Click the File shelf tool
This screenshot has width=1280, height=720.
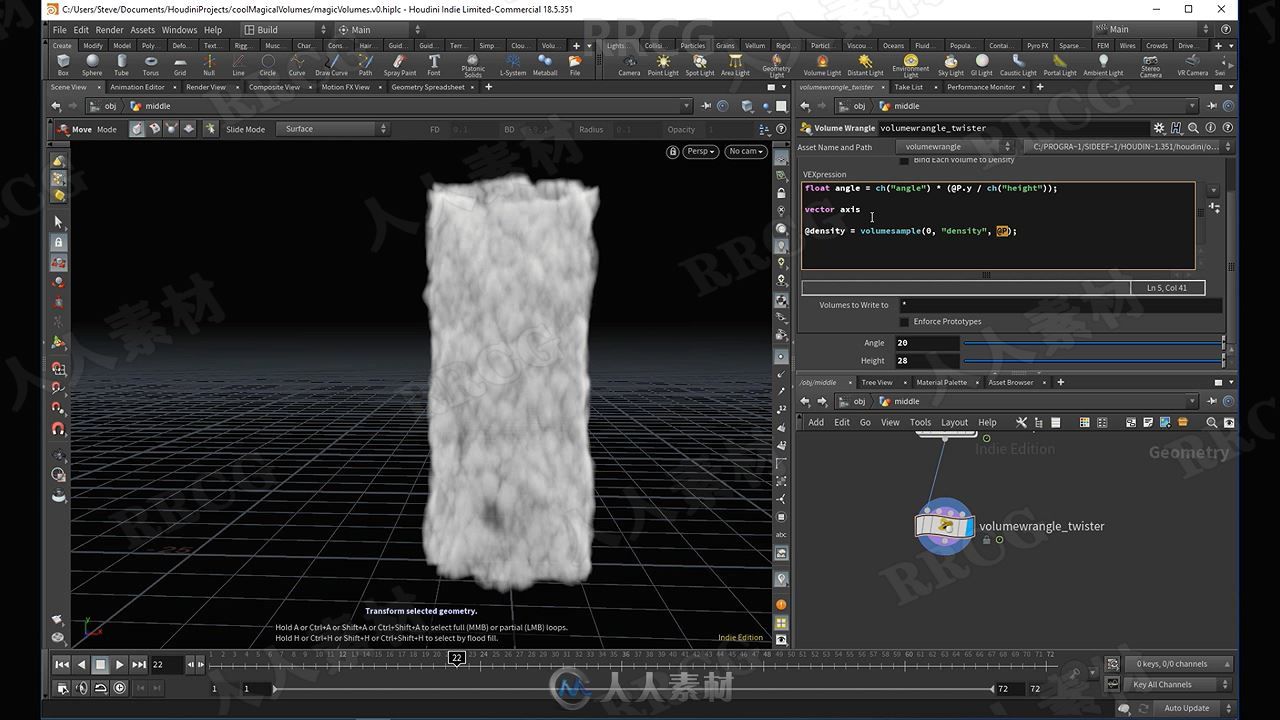tap(575, 65)
